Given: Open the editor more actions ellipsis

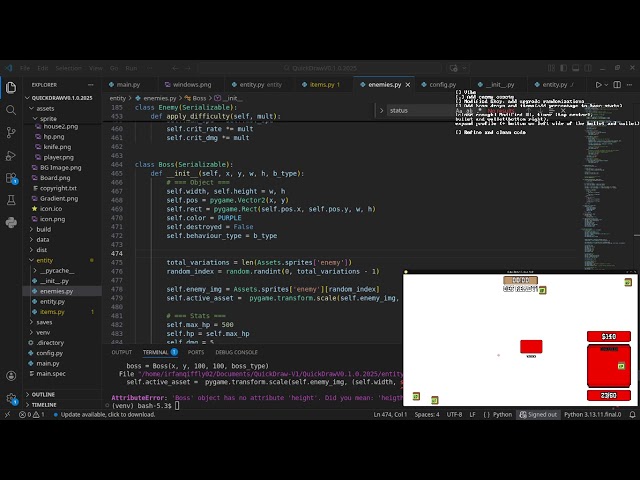Looking at the screenshot, I should coord(629,85).
